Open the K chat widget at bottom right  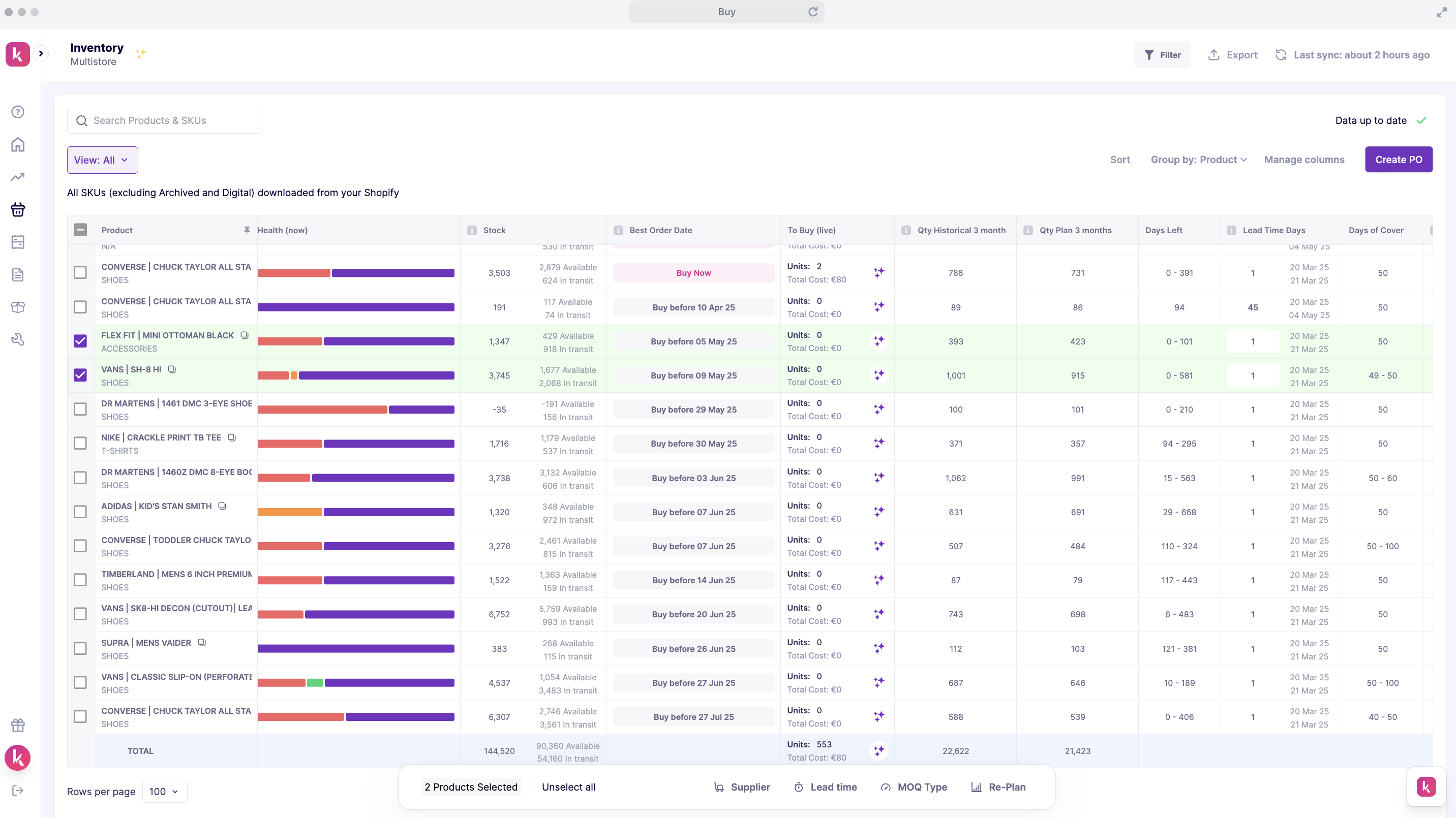point(1426,786)
